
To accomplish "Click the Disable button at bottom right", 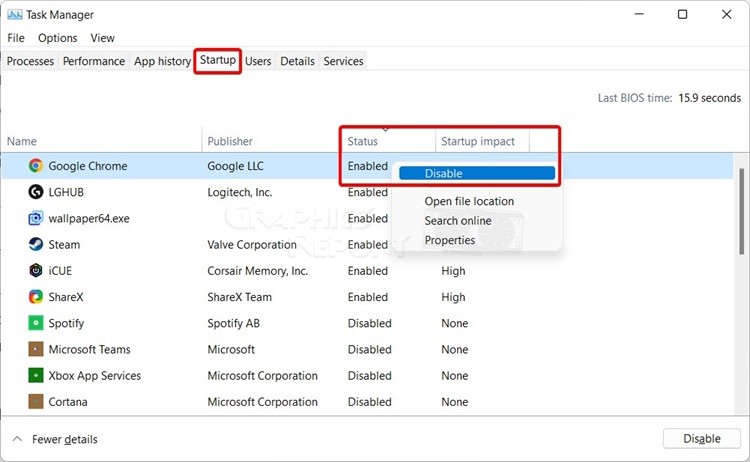I will 701,439.
